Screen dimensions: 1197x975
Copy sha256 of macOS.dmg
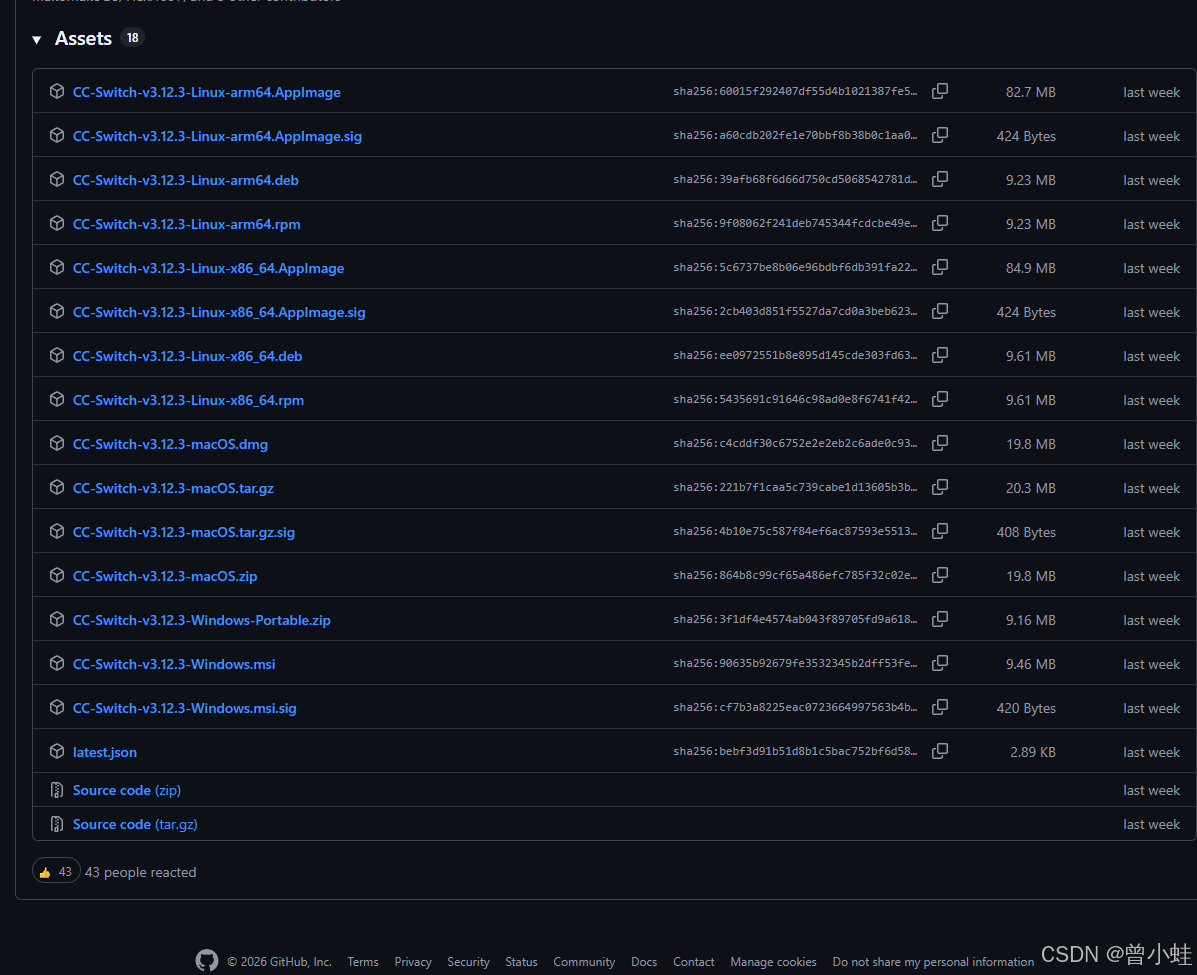(940, 444)
